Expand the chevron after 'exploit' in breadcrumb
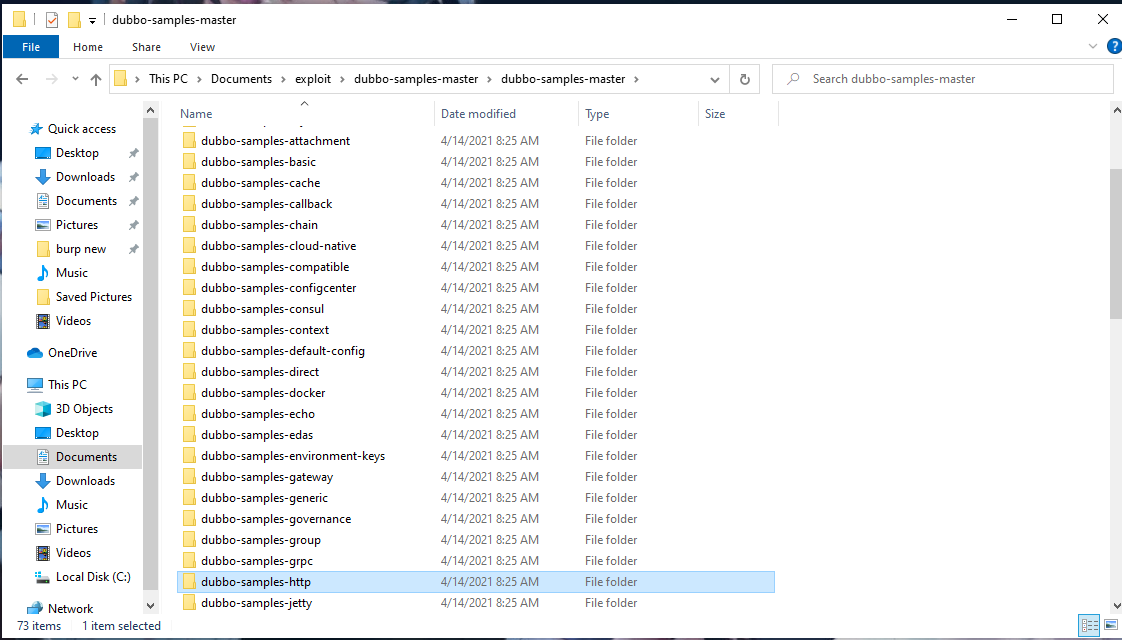 tap(343, 79)
